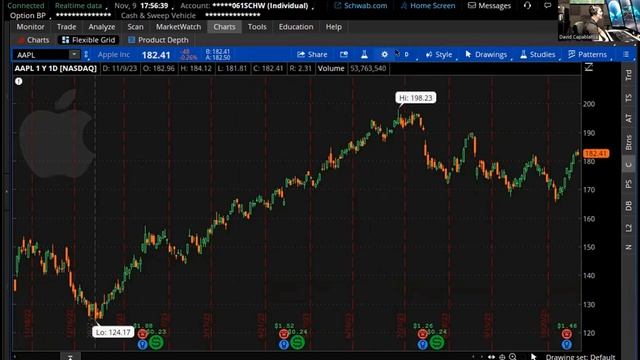
Task: Click the TS sidebar gadget button
Action: click(x=629, y=98)
